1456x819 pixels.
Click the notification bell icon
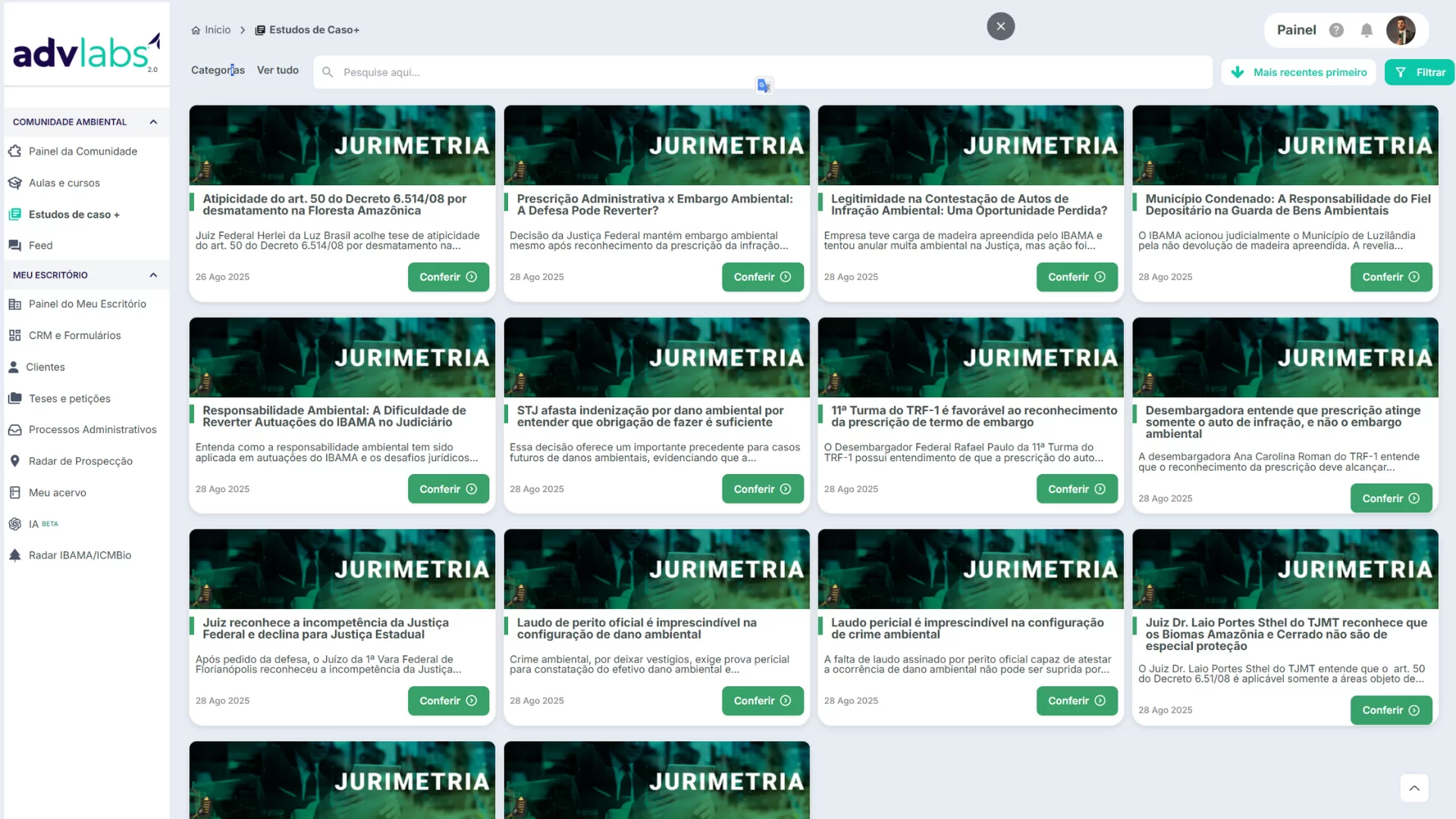(x=1367, y=30)
